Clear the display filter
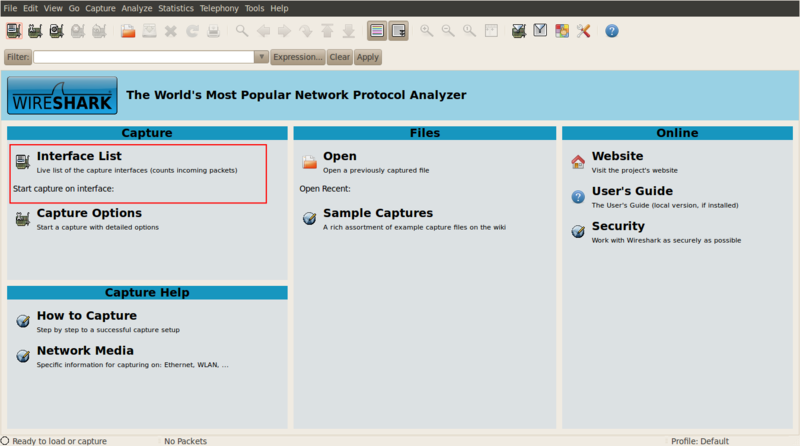 pyautogui.click(x=340, y=57)
